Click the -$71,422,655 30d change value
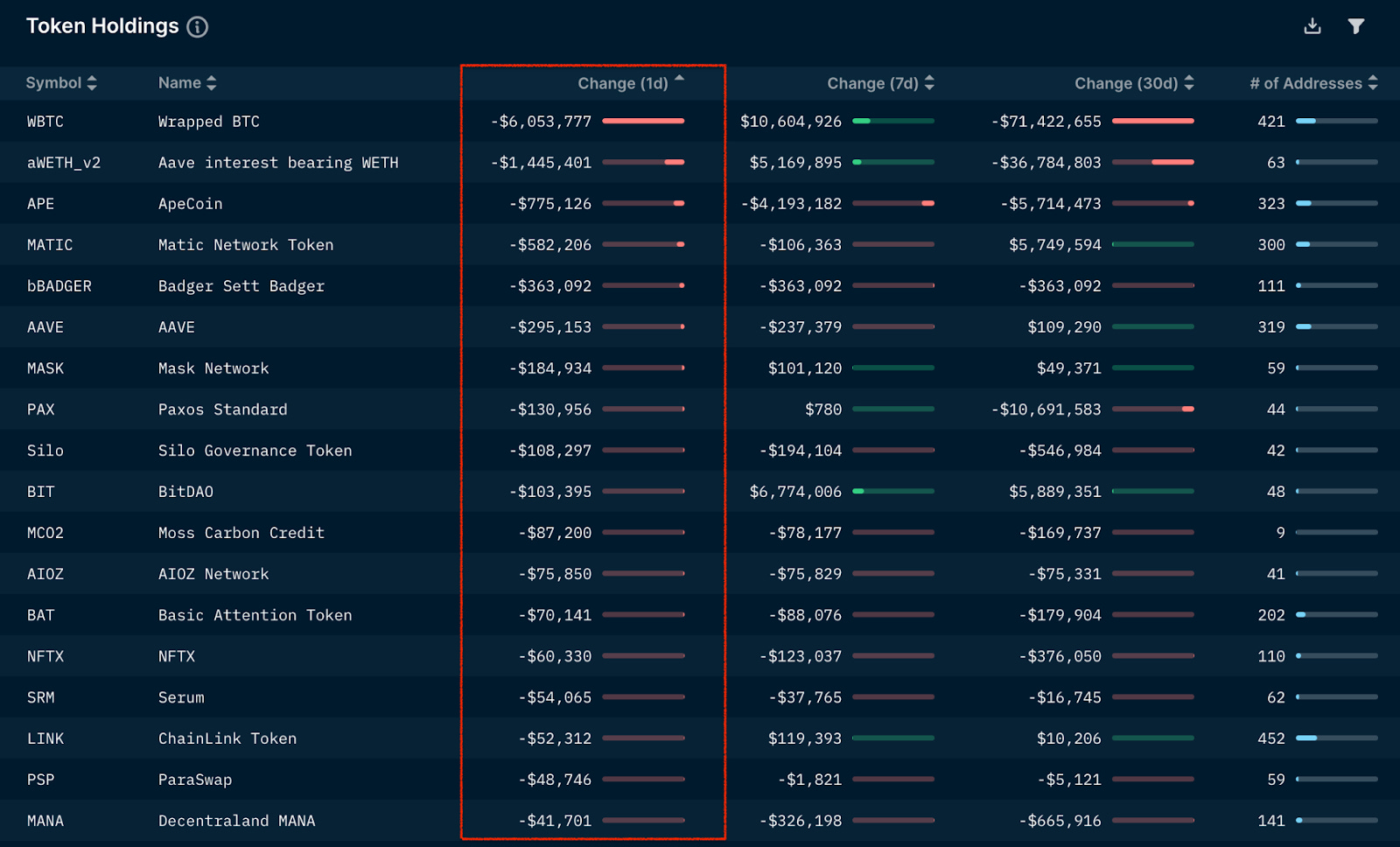 1046,122
